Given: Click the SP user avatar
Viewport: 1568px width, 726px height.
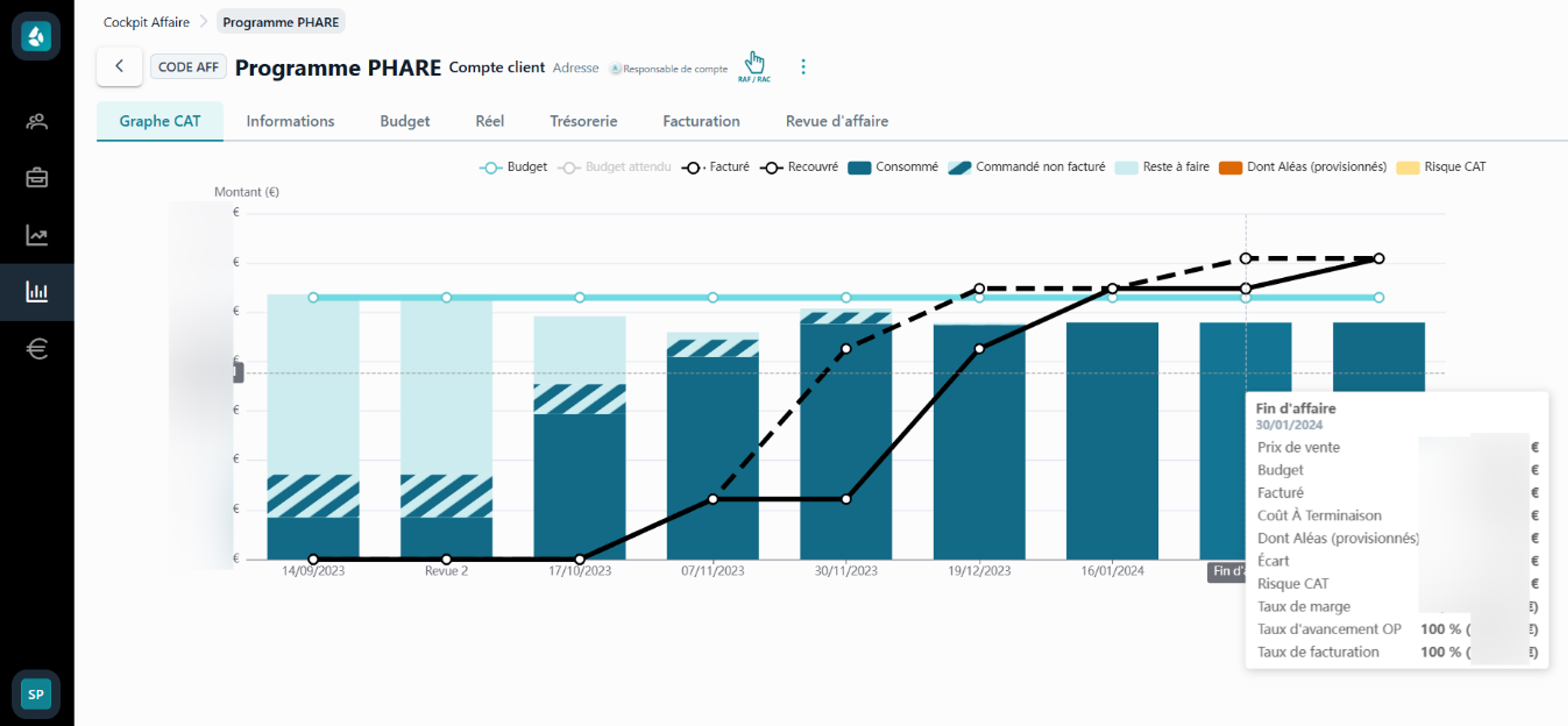Looking at the screenshot, I should 36,694.
